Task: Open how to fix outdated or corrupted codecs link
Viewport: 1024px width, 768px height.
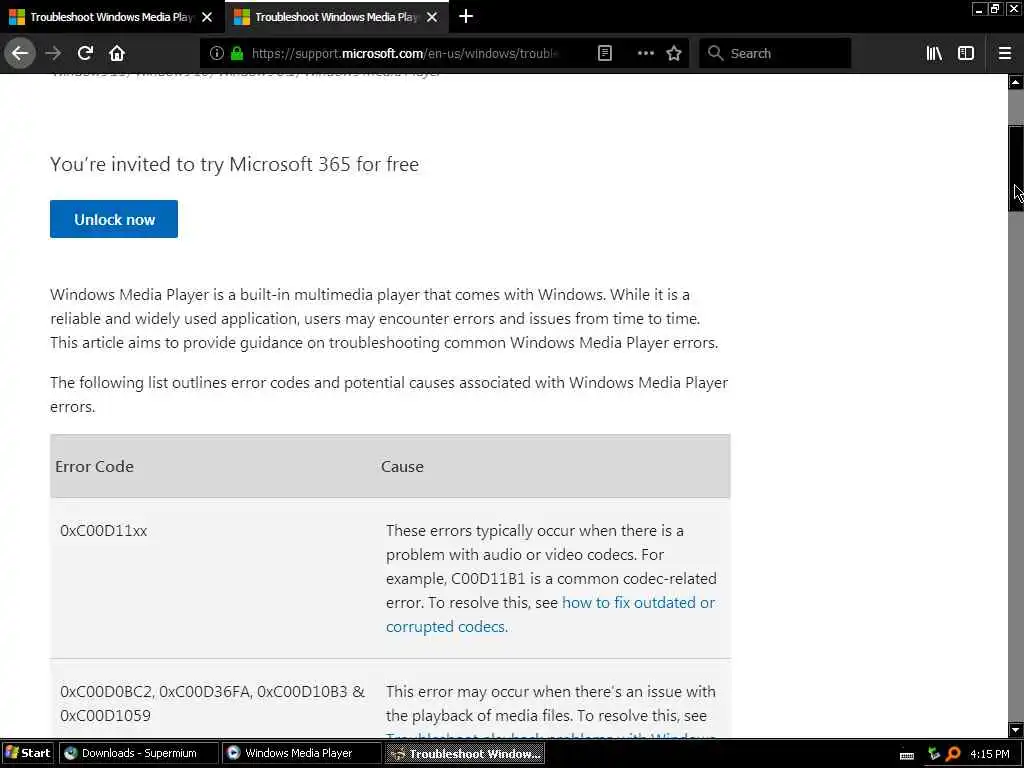Action: [551, 615]
